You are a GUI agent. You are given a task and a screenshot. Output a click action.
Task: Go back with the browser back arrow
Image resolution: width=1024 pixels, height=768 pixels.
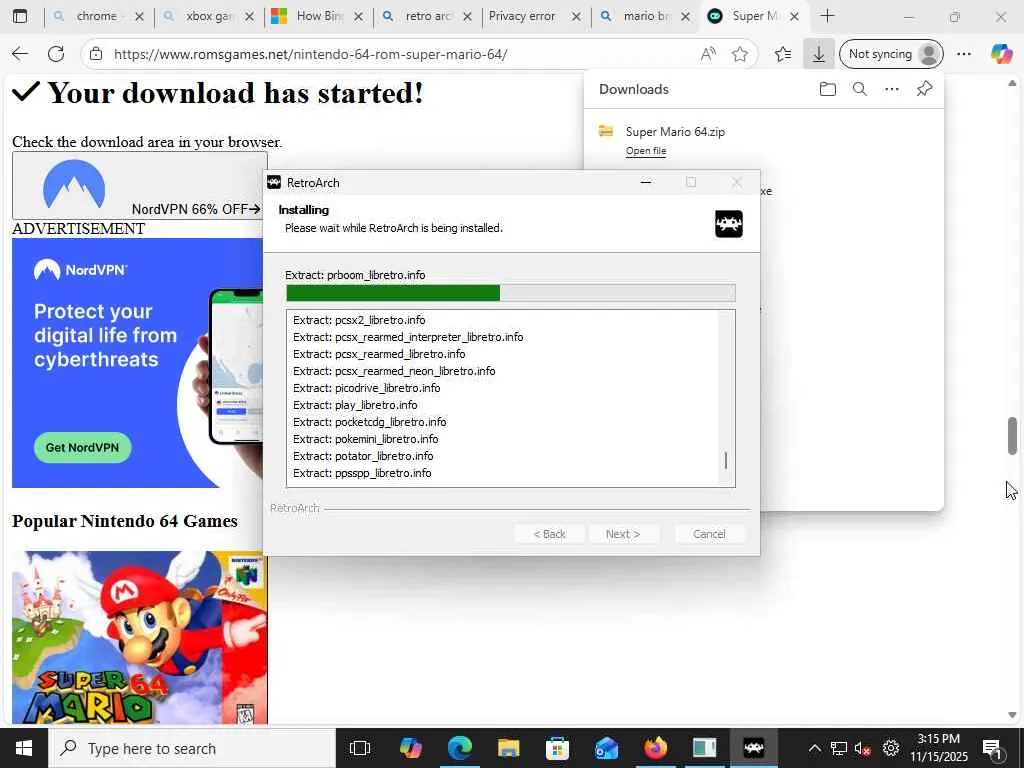point(20,54)
